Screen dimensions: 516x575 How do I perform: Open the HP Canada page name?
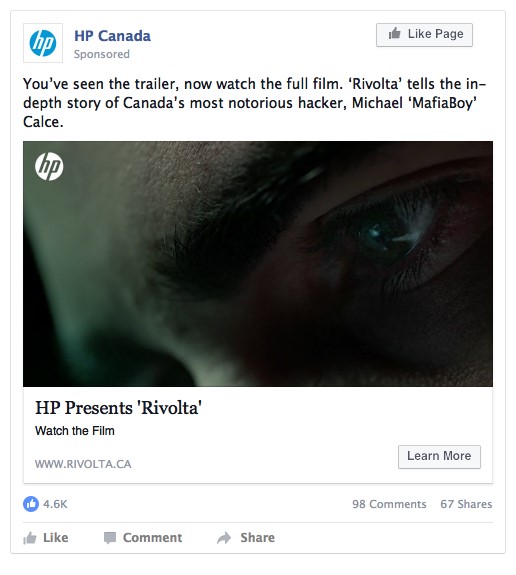(x=112, y=36)
